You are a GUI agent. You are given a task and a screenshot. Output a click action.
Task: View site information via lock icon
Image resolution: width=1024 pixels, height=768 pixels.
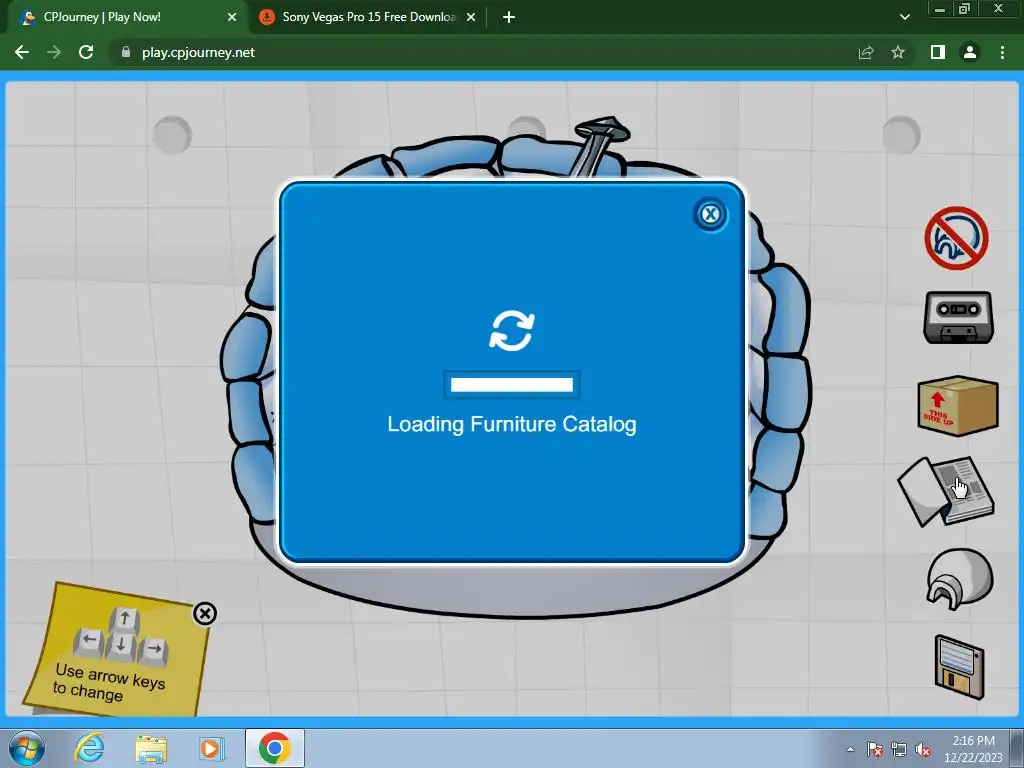click(126, 52)
